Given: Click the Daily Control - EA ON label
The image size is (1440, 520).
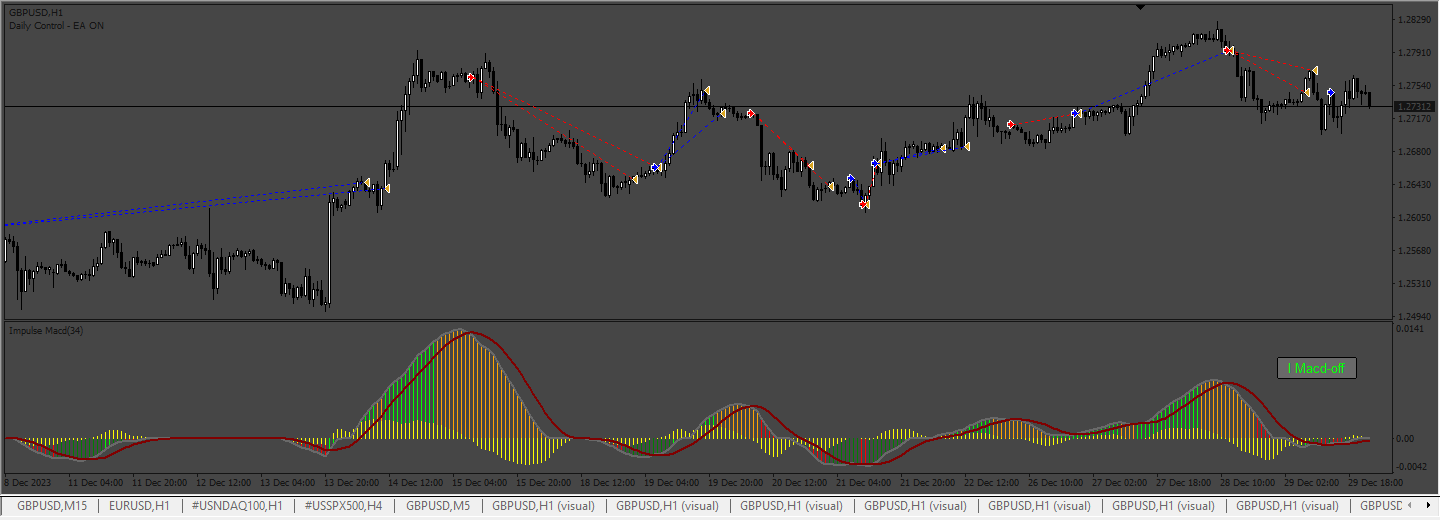Looking at the screenshot, I should 56,25.
